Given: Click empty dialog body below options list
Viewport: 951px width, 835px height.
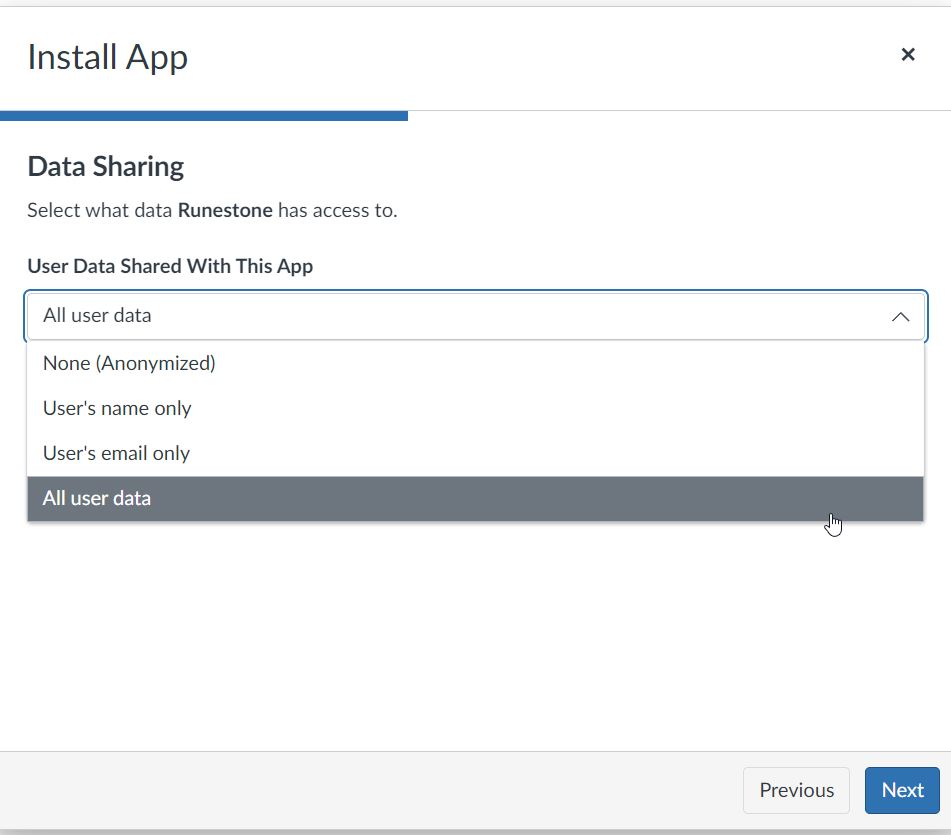Looking at the screenshot, I should [x=476, y=637].
